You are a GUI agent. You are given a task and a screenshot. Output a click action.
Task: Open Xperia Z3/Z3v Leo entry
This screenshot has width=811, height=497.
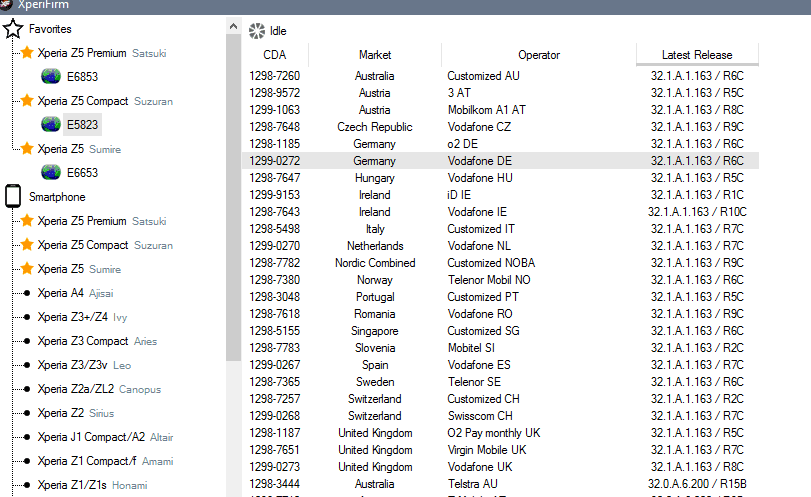[x=84, y=365]
